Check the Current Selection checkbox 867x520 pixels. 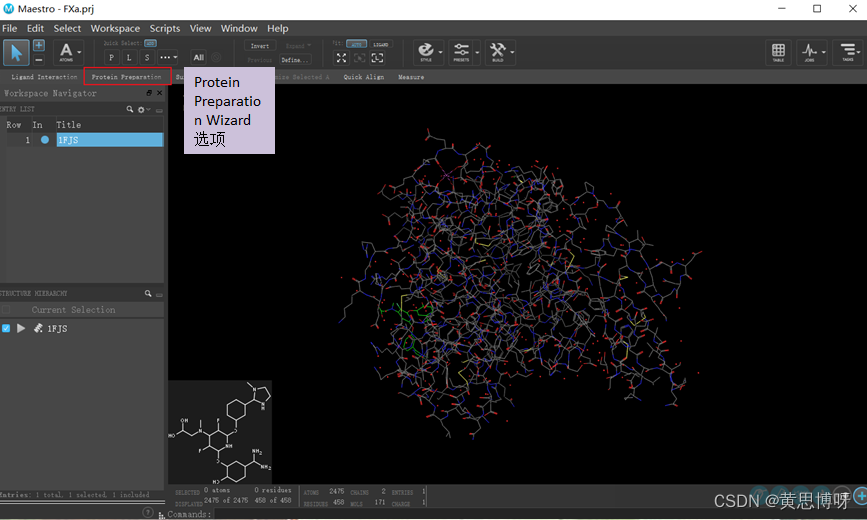click(6, 310)
